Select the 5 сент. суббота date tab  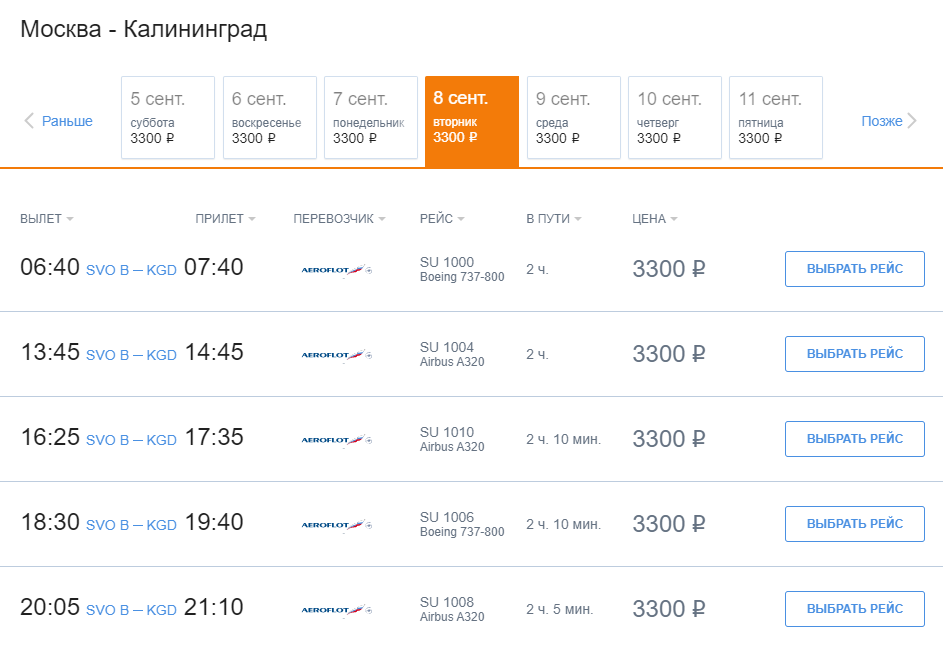point(168,117)
